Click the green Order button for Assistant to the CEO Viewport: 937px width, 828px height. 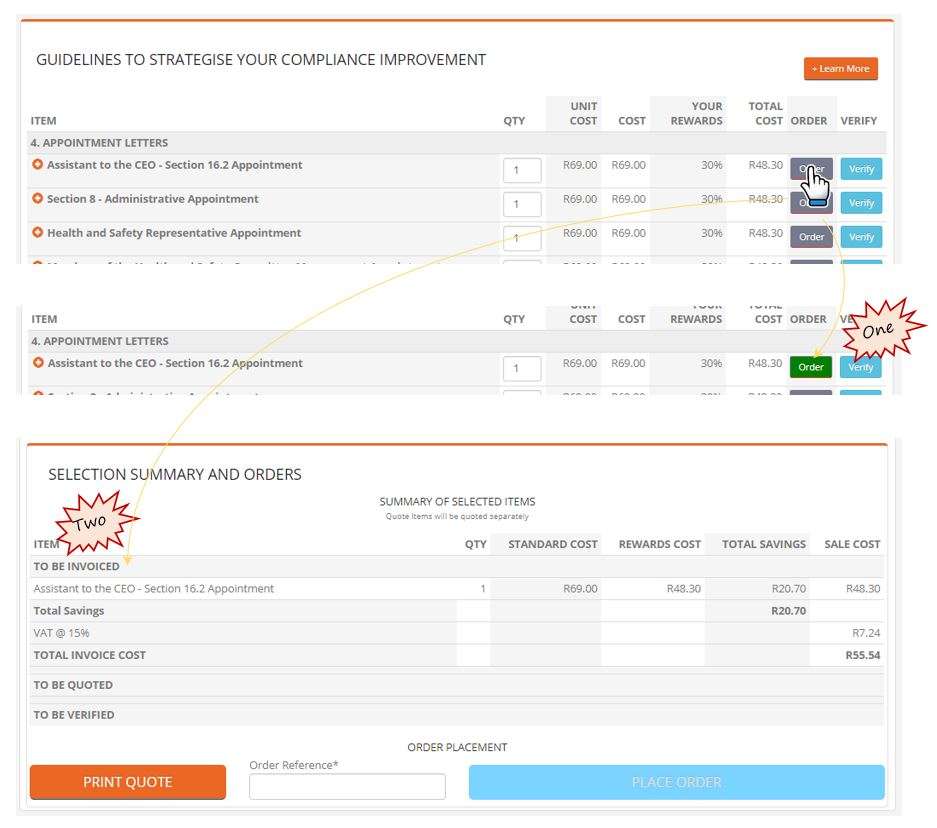[x=810, y=367]
